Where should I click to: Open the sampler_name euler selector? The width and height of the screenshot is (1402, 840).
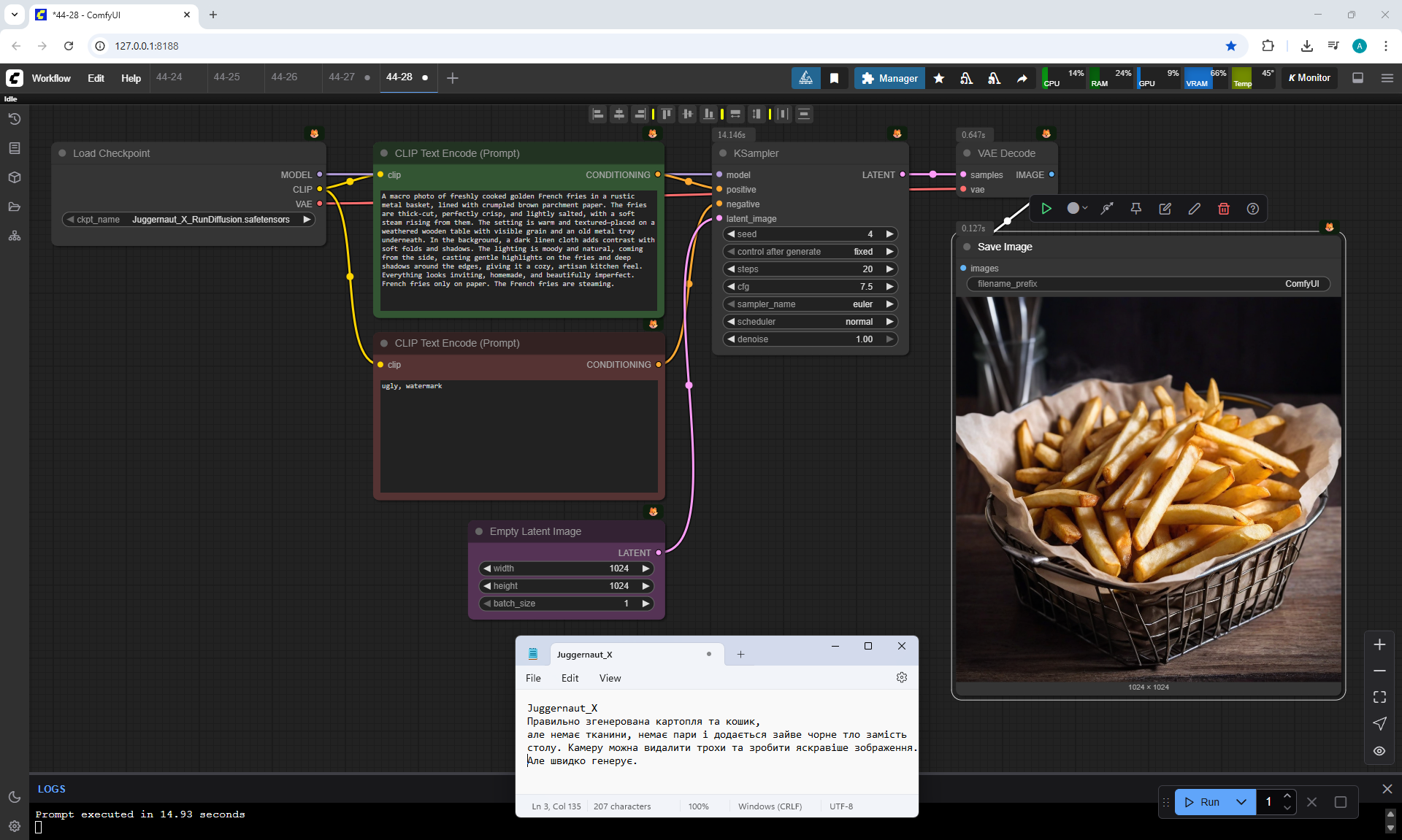(x=810, y=304)
